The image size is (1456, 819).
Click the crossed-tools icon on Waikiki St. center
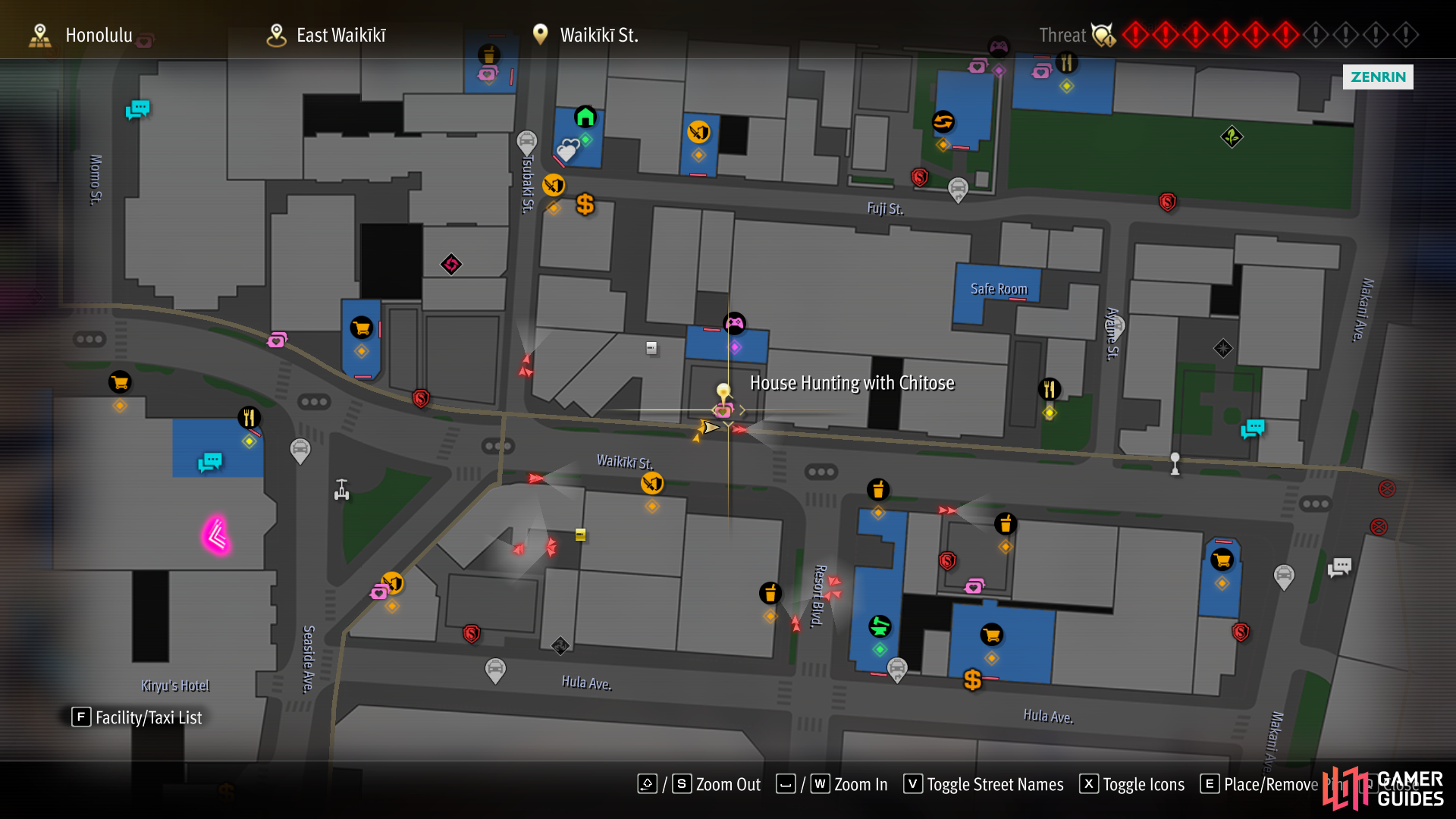point(652,483)
